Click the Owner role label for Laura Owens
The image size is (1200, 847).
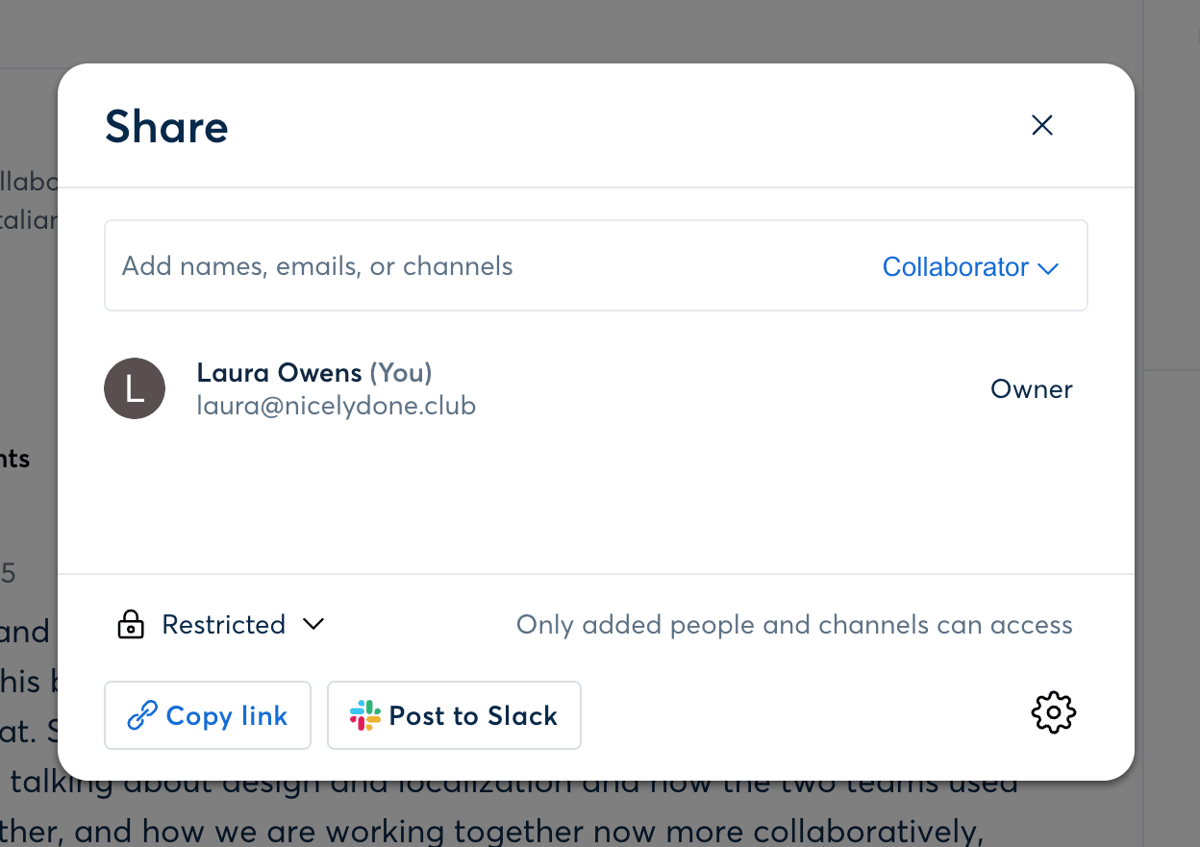(x=1031, y=389)
